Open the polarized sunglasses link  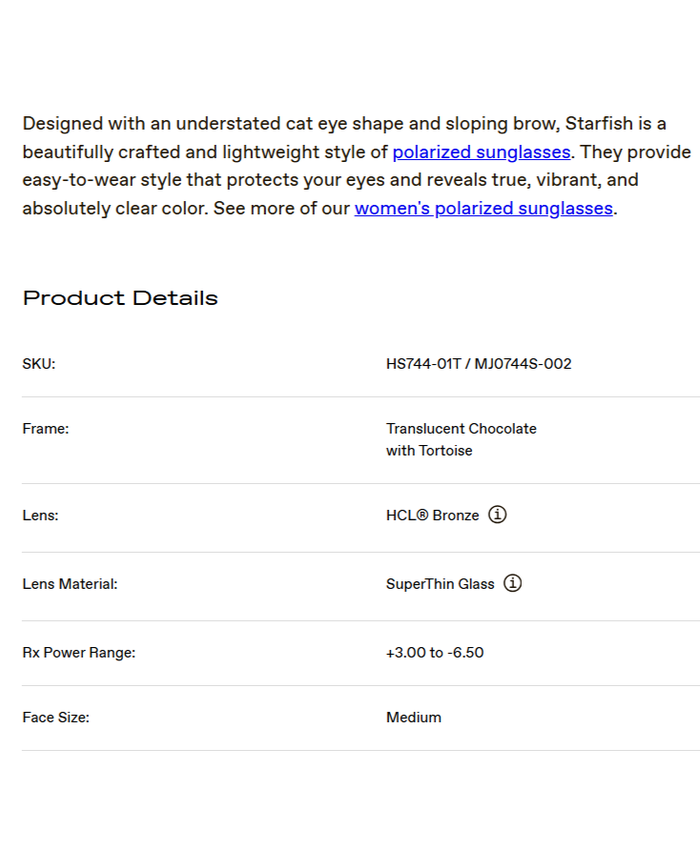pos(481,152)
